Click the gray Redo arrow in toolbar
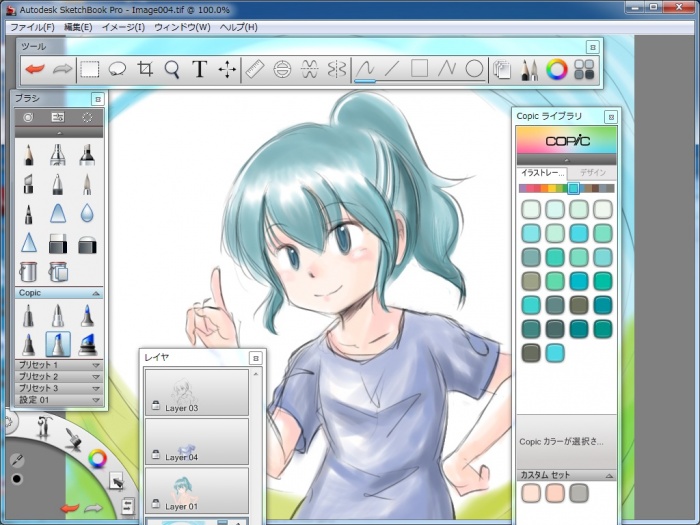This screenshot has width=700, height=525. tap(62, 69)
